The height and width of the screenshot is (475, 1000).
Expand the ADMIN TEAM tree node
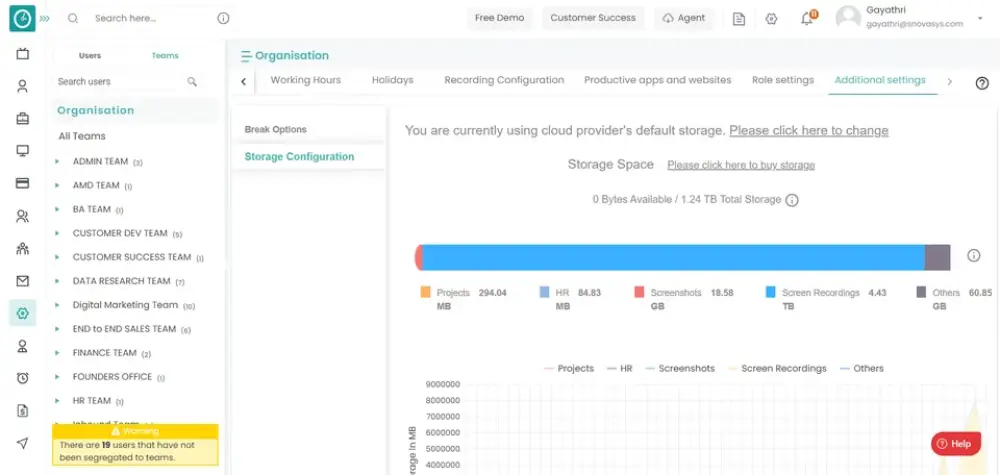57,162
